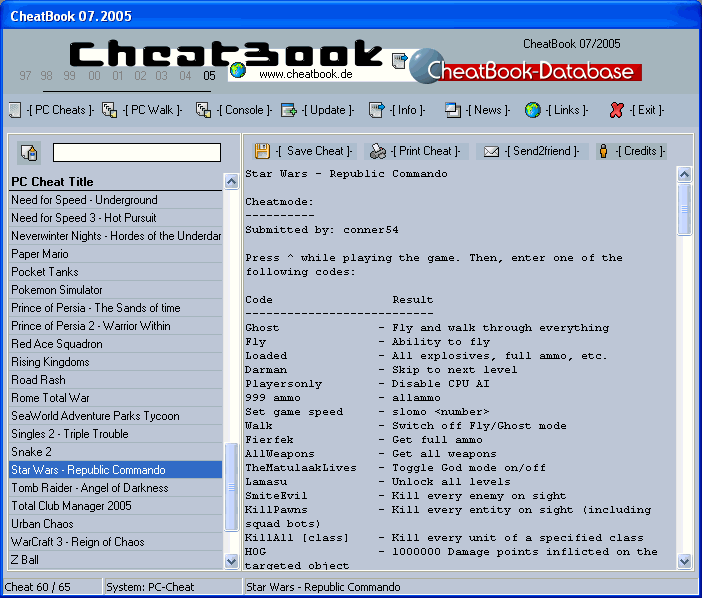This screenshot has width=702, height=598.
Task: Click the CheatBook-Database sphere logo
Action: pyautogui.click(x=426, y=66)
